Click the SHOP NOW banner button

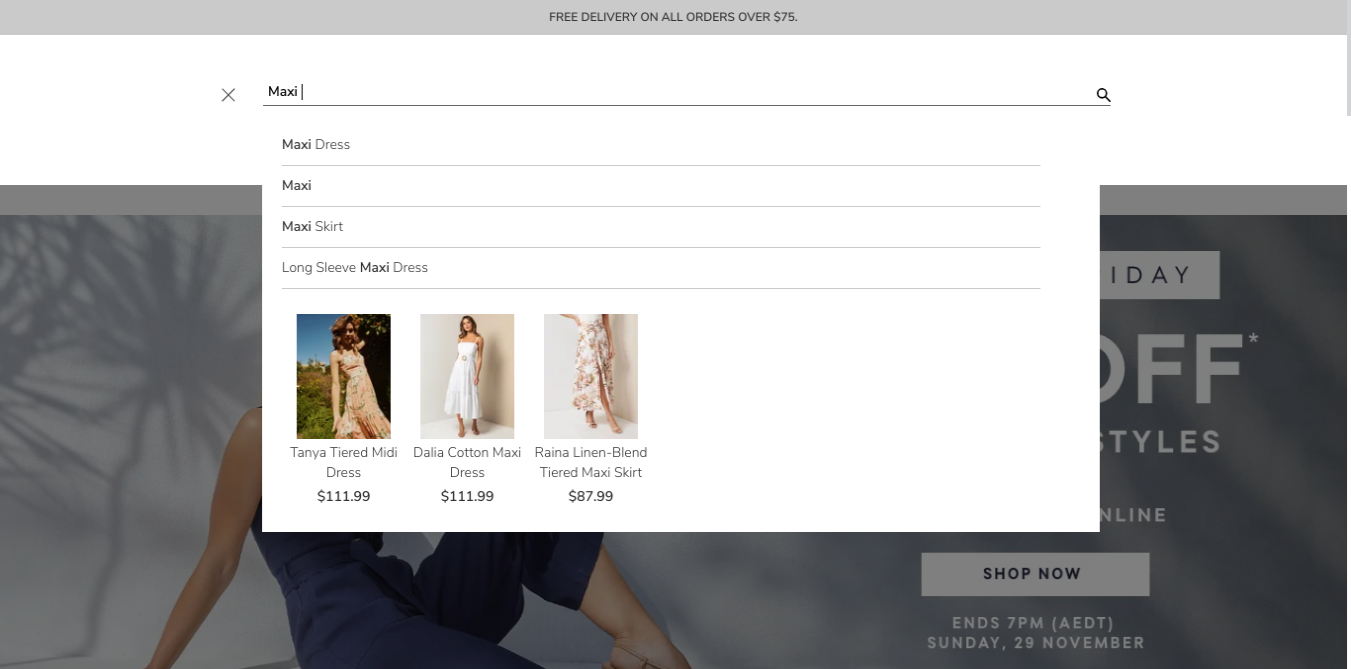click(1035, 574)
